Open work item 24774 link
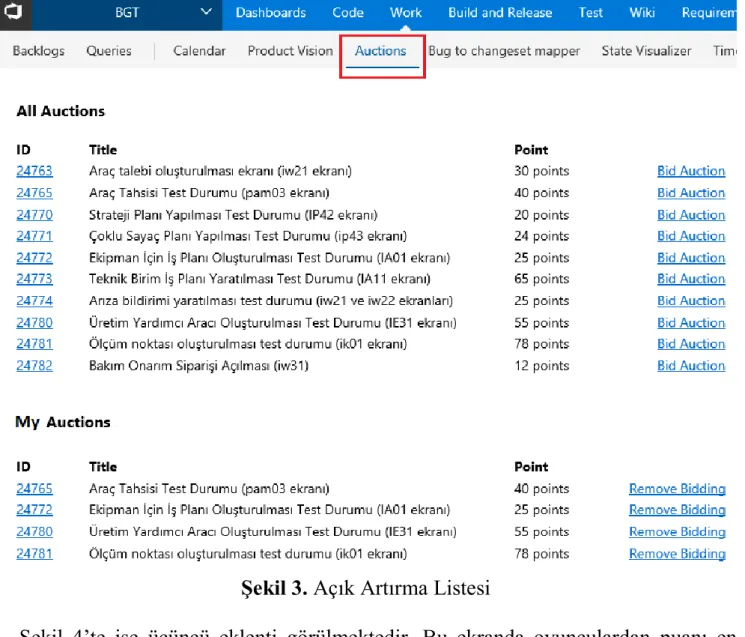The image size is (745, 637). point(34,301)
